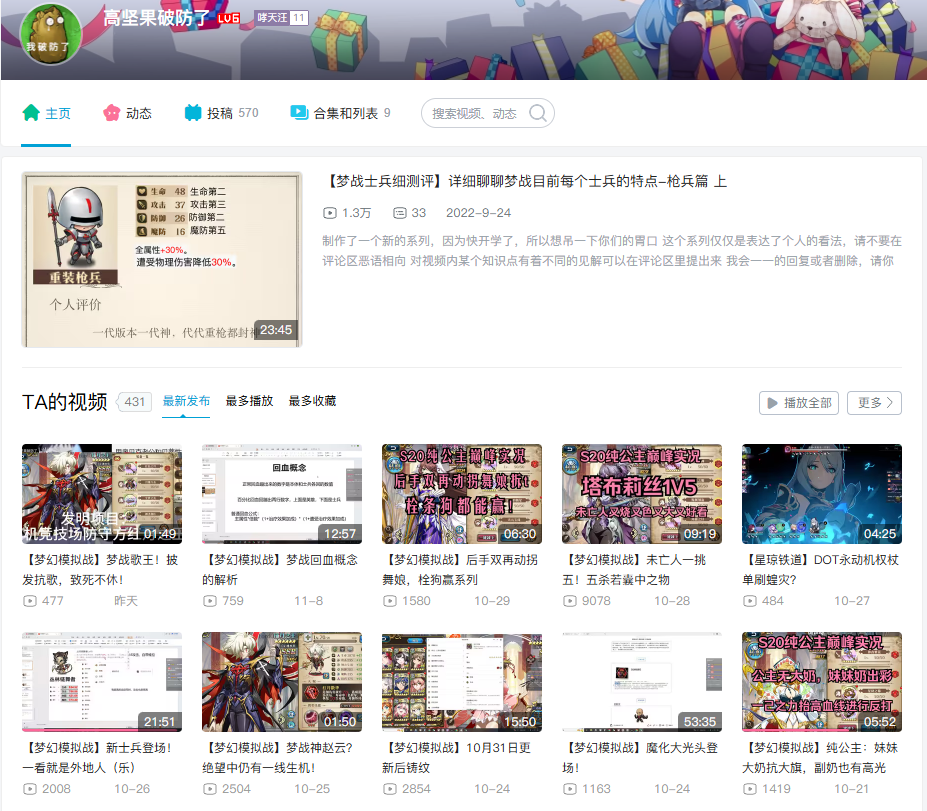Sort videos by 最新发布
This screenshot has width=927, height=811.
pos(186,401)
